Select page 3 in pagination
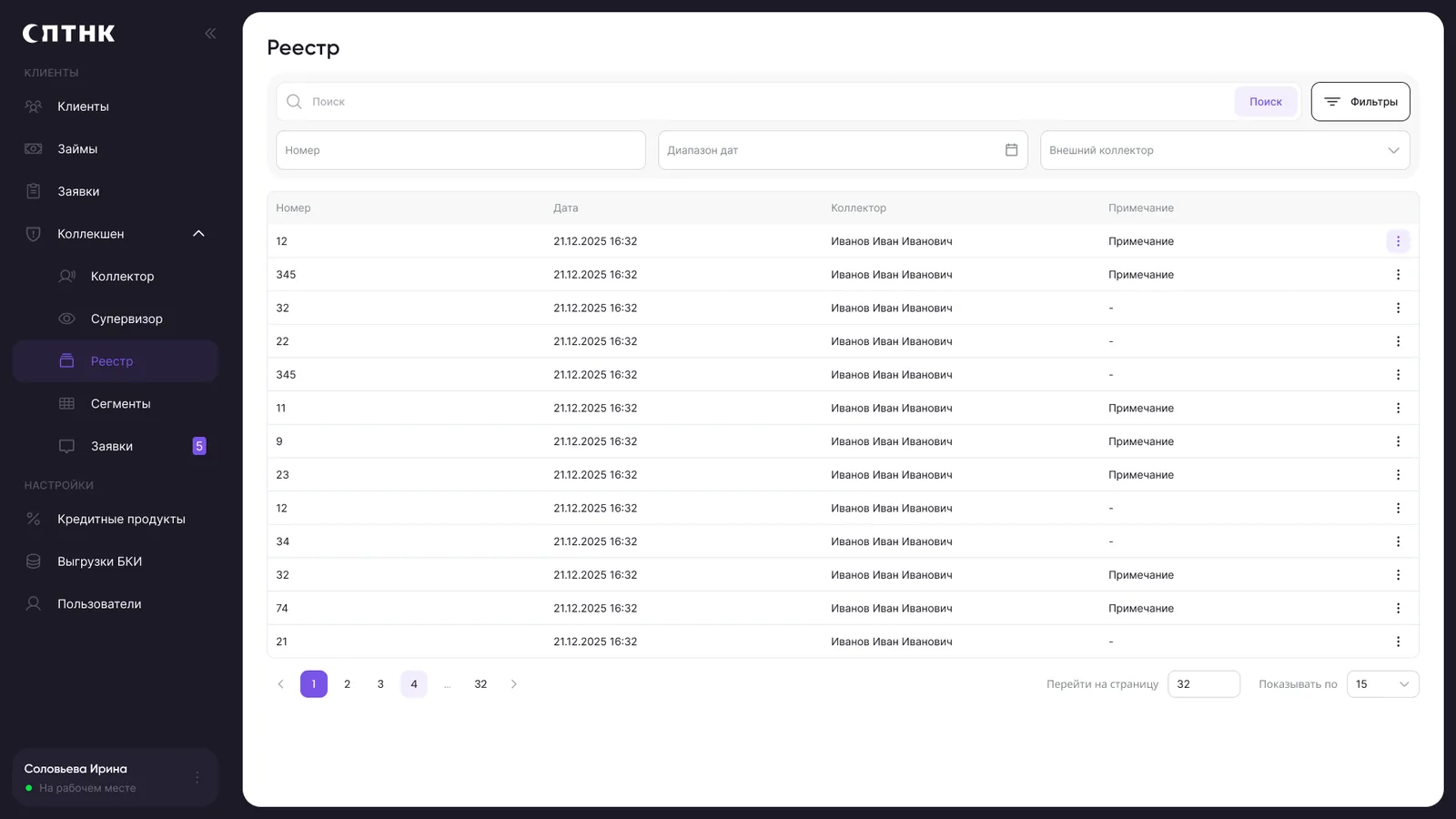Image resolution: width=1456 pixels, height=819 pixels. point(380,684)
